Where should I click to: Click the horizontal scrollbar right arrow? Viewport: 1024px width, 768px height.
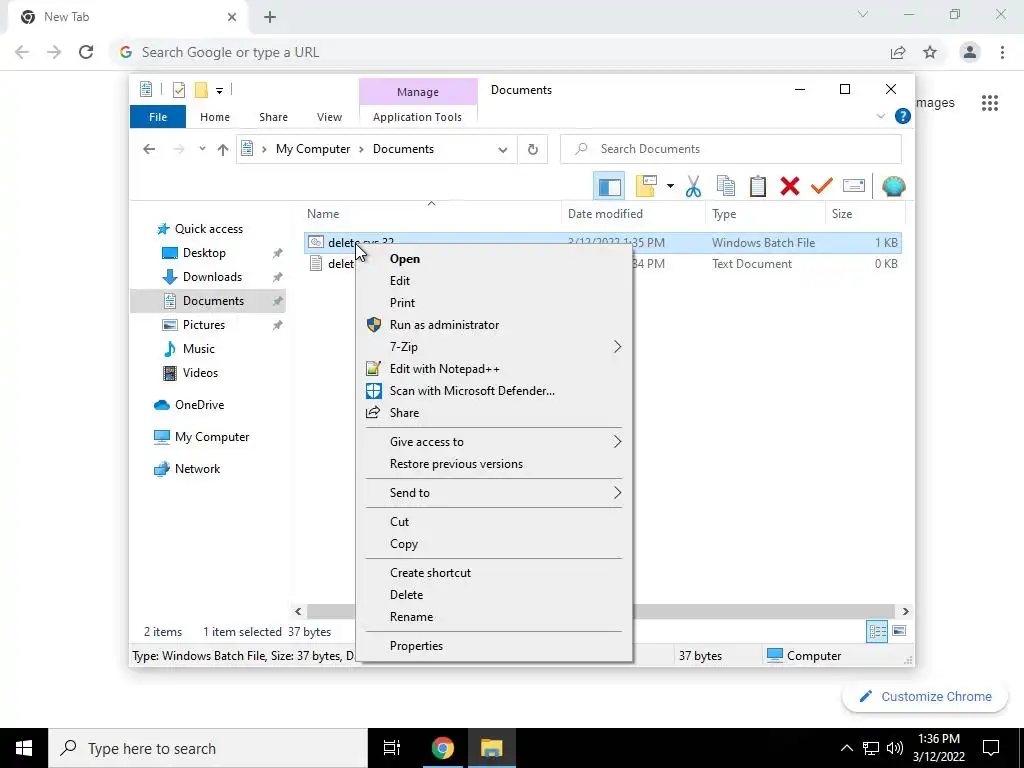(905, 611)
